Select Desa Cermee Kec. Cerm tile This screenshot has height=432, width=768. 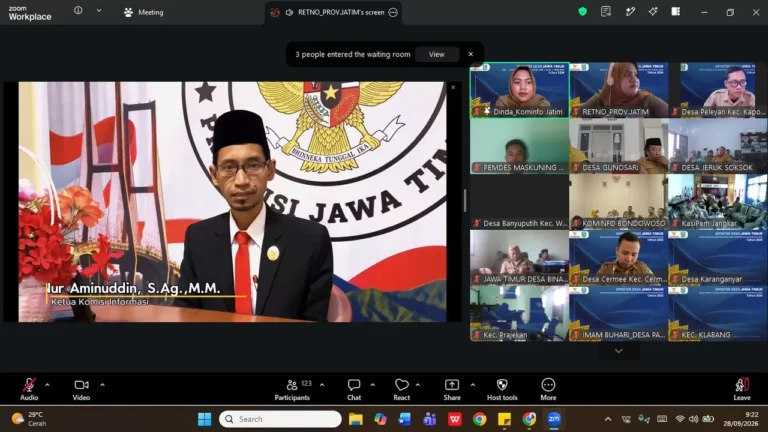click(x=619, y=258)
